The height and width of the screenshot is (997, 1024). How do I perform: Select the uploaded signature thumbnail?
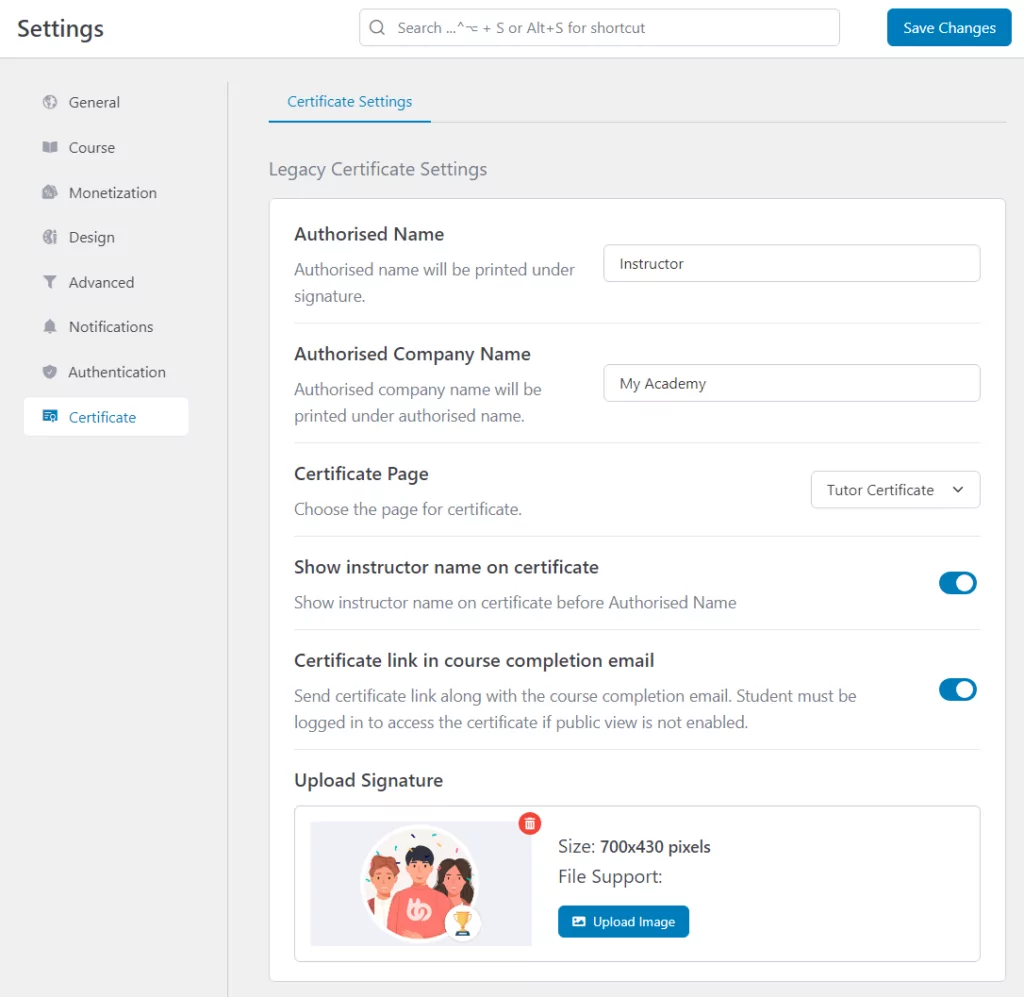tap(421, 883)
